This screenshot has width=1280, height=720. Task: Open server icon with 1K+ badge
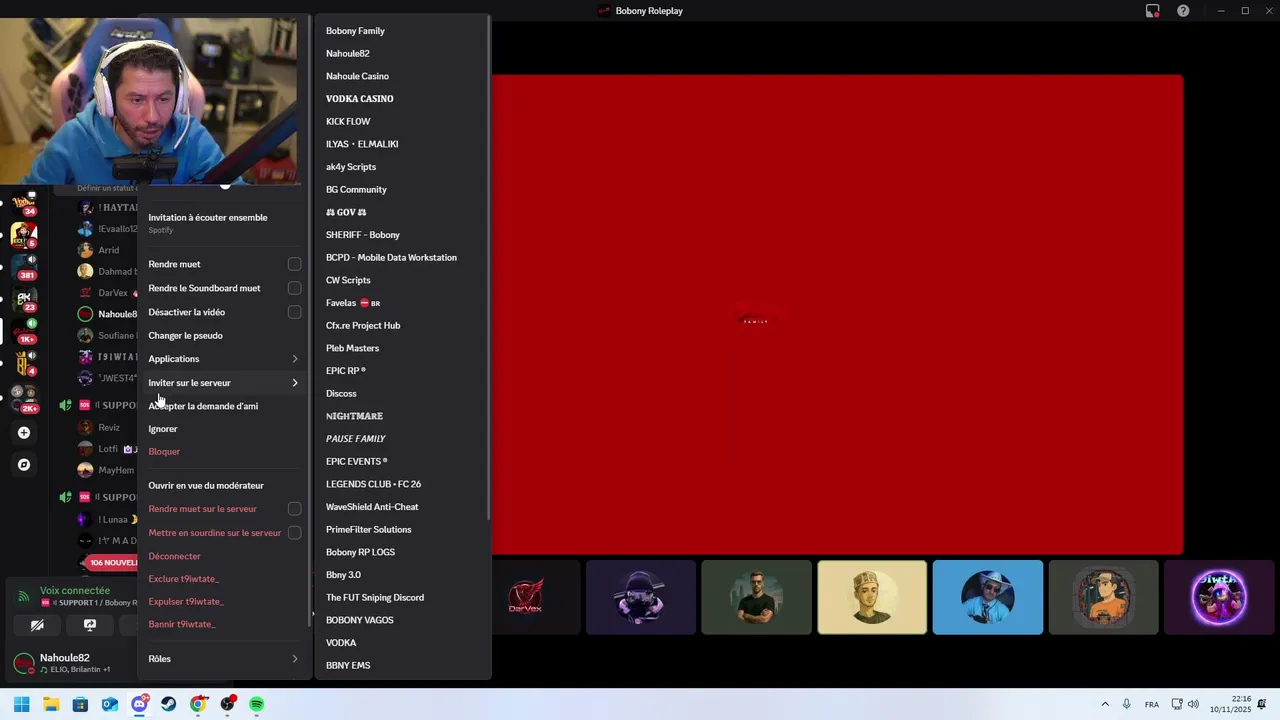coord(25,330)
